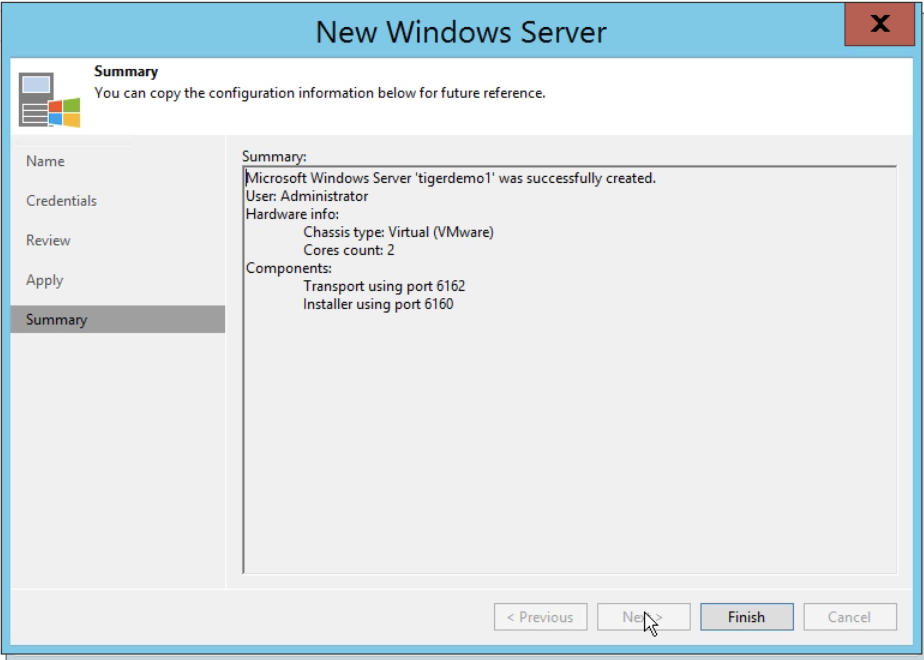This screenshot has width=924, height=660.
Task: Click the 'Cores count: 2' line
Action: pos(349,250)
